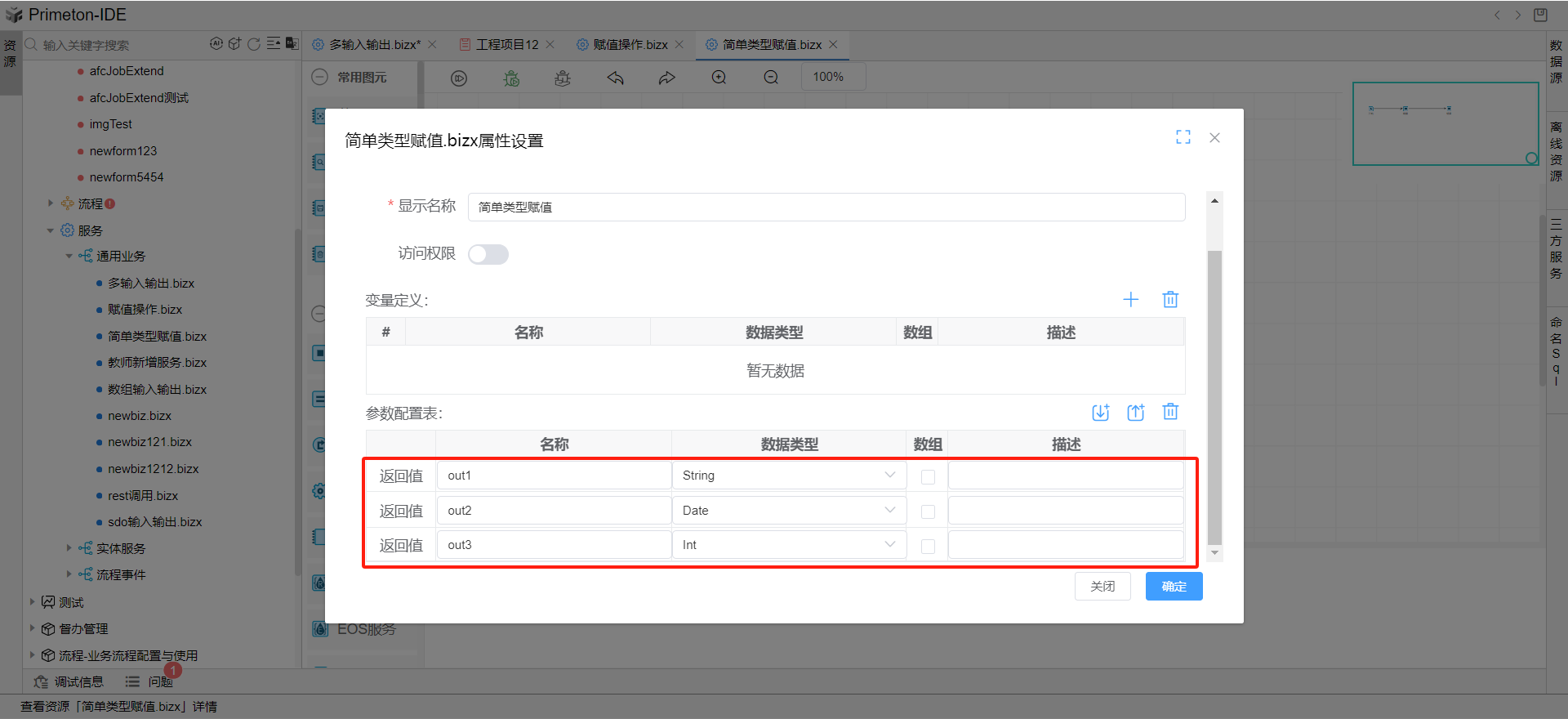Click the import parameter icon
The width and height of the screenshot is (1568, 719).
[x=1101, y=413]
